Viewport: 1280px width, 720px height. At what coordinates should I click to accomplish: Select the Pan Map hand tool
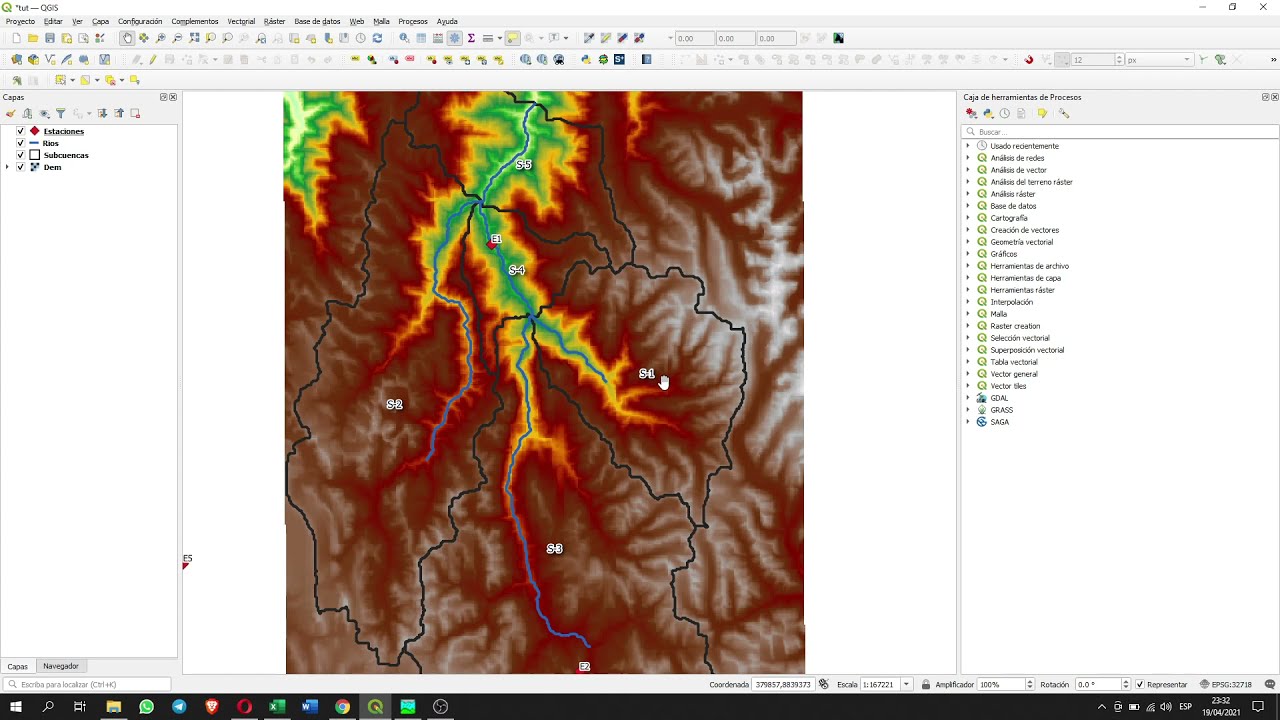click(x=127, y=38)
